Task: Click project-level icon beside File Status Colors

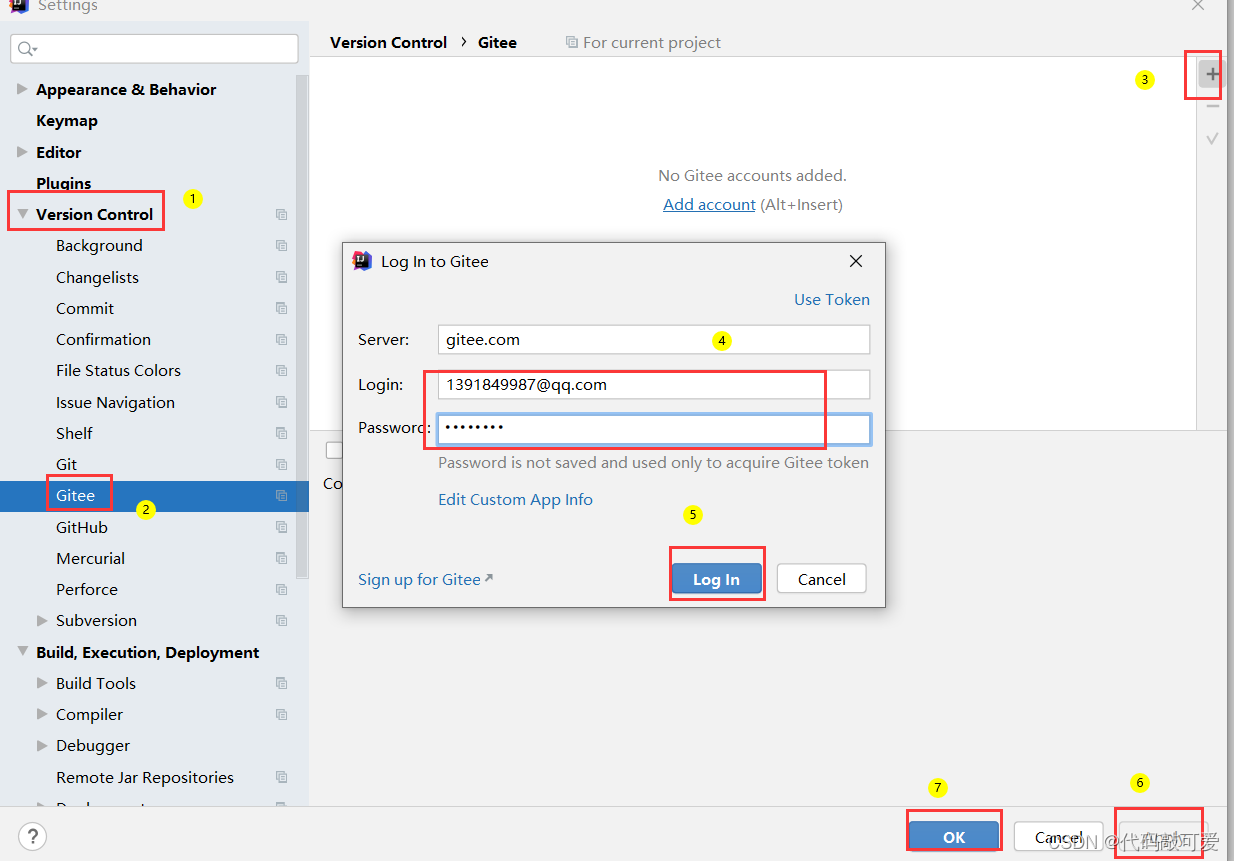Action: click(x=281, y=371)
